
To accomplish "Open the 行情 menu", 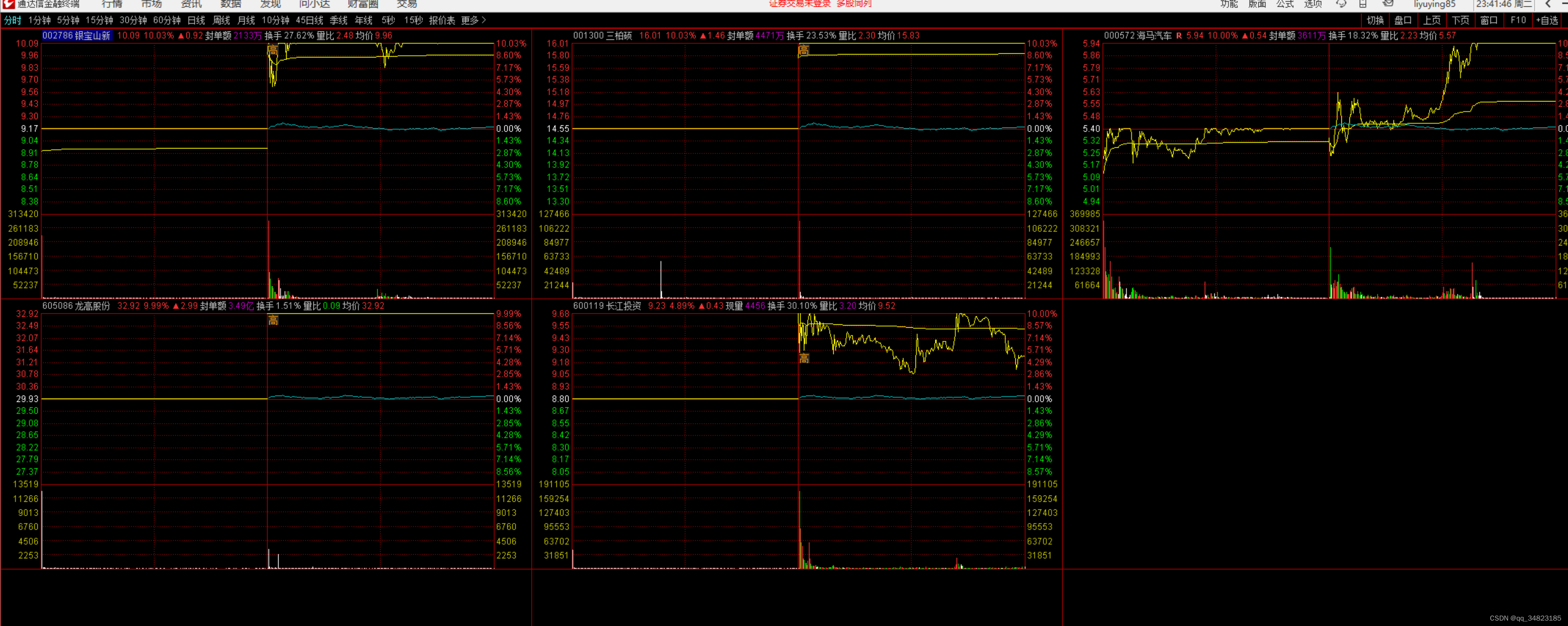I will pos(112,4).
